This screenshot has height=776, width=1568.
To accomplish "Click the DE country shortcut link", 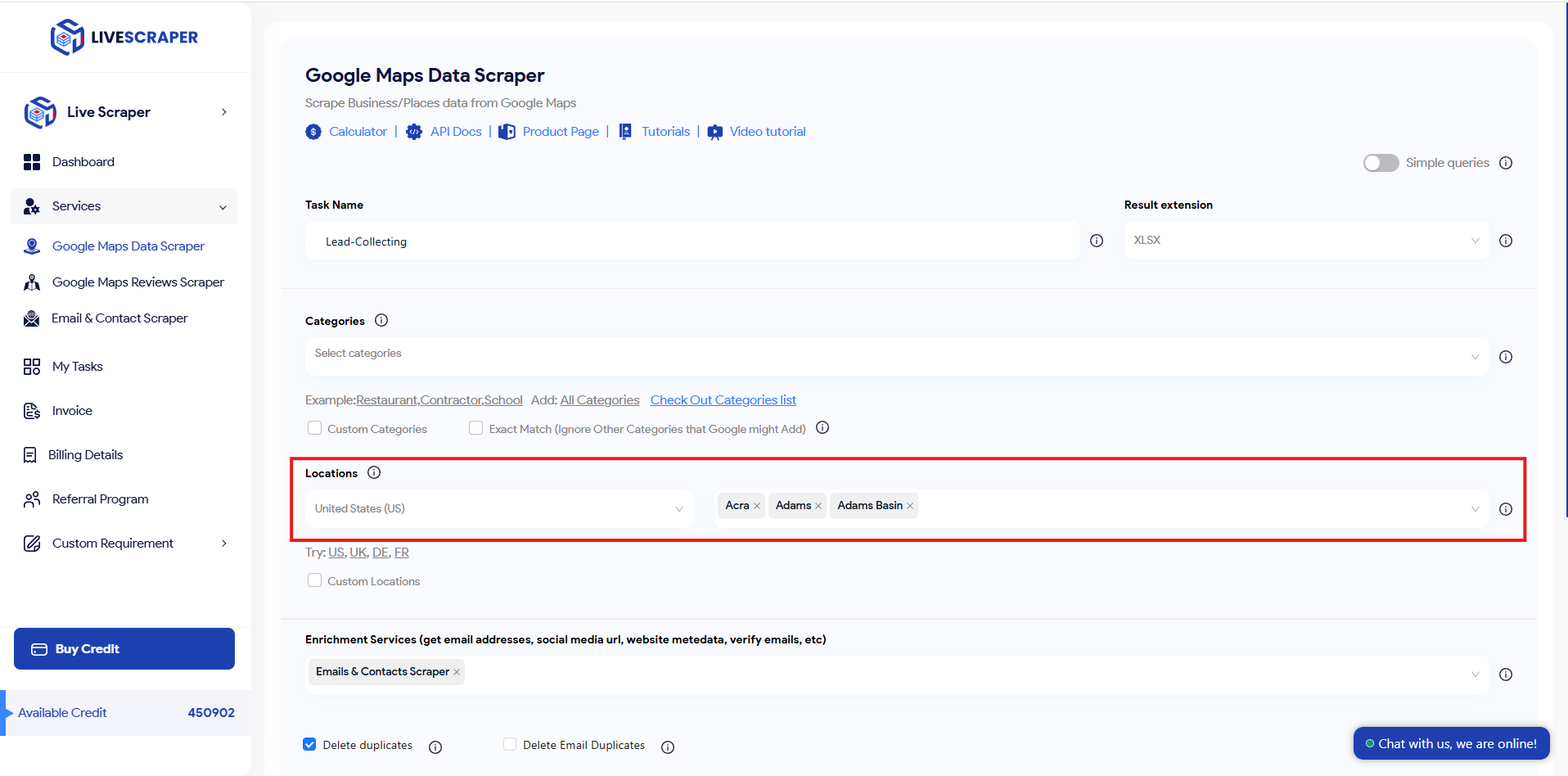I will [x=381, y=553].
